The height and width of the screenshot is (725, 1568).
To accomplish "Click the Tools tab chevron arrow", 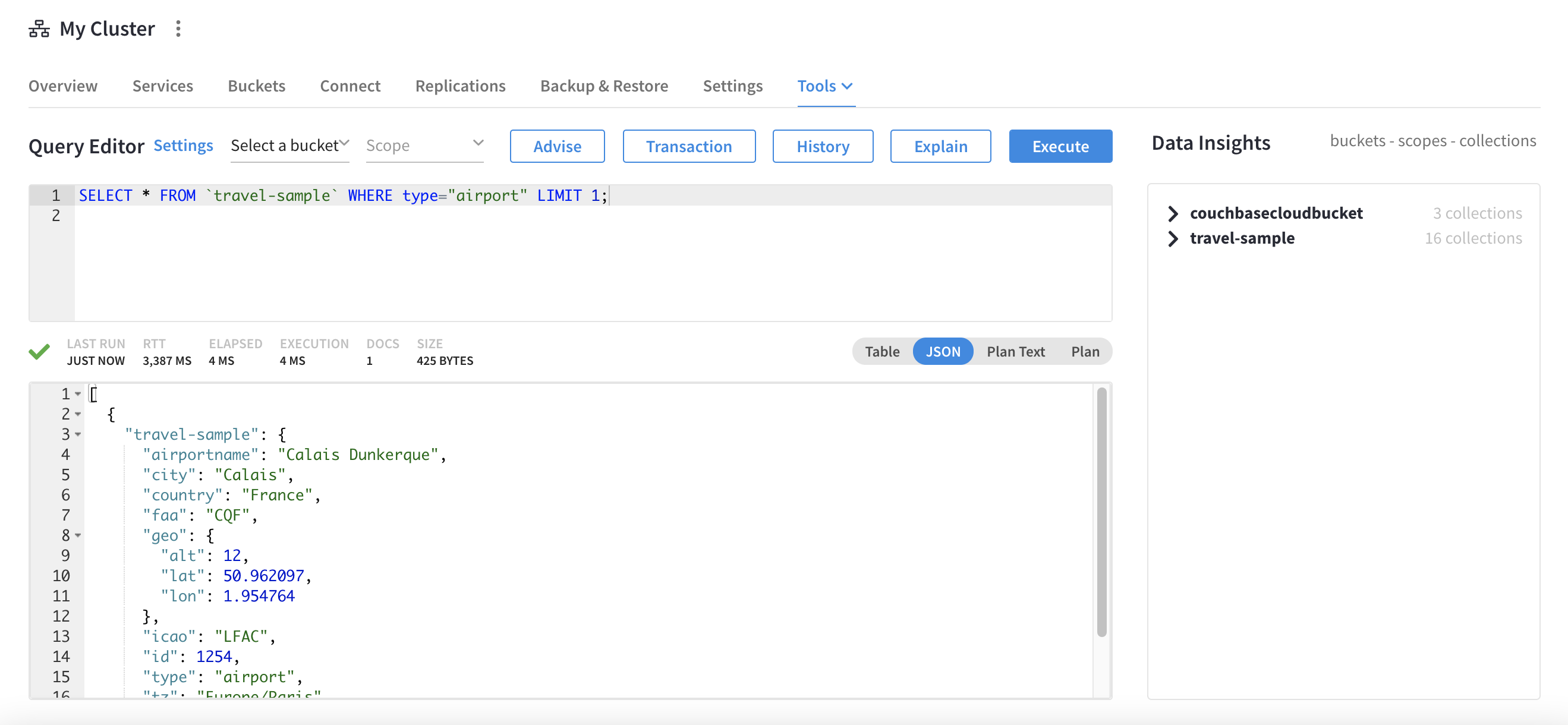I will pos(846,86).
